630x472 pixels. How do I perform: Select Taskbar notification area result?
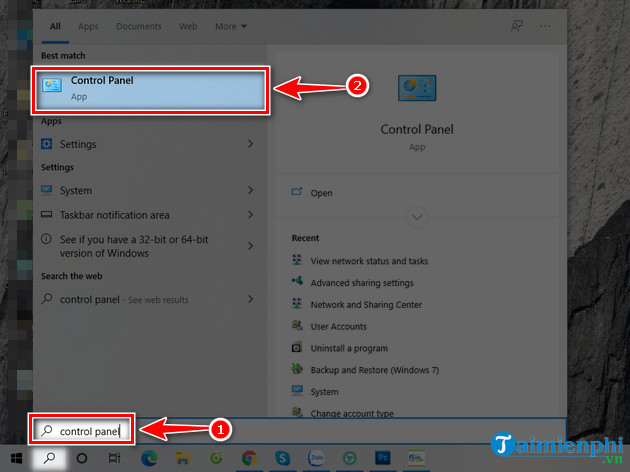(x=149, y=215)
